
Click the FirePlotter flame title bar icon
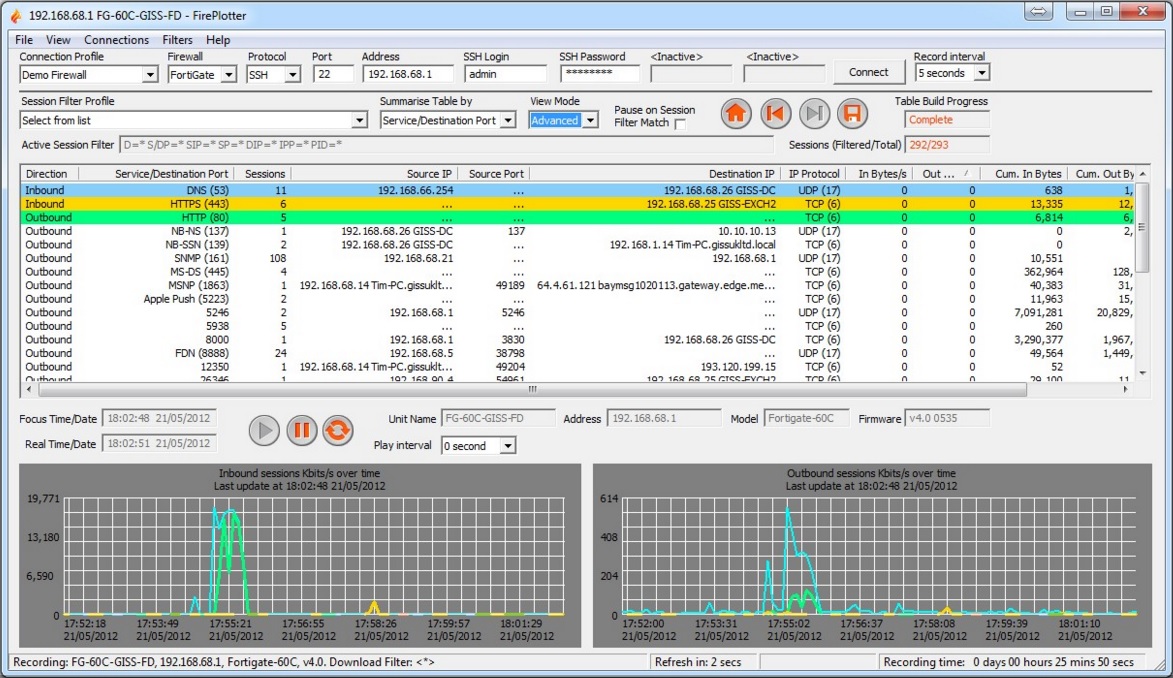tap(14, 15)
